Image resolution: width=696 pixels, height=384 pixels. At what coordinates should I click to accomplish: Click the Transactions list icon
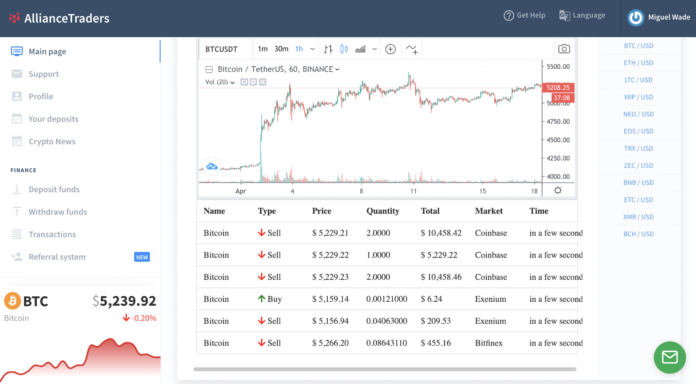click(17, 234)
